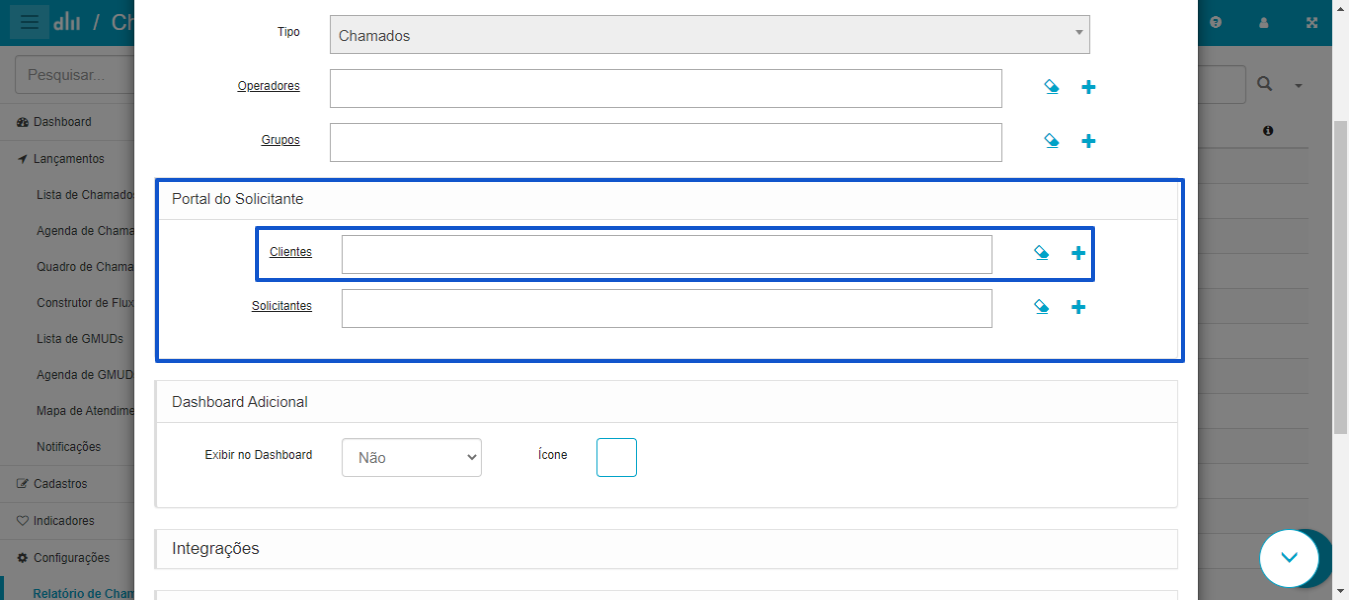1349x600 pixels.
Task: Click the chart logo icon in header
Action: click(x=67, y=22)
